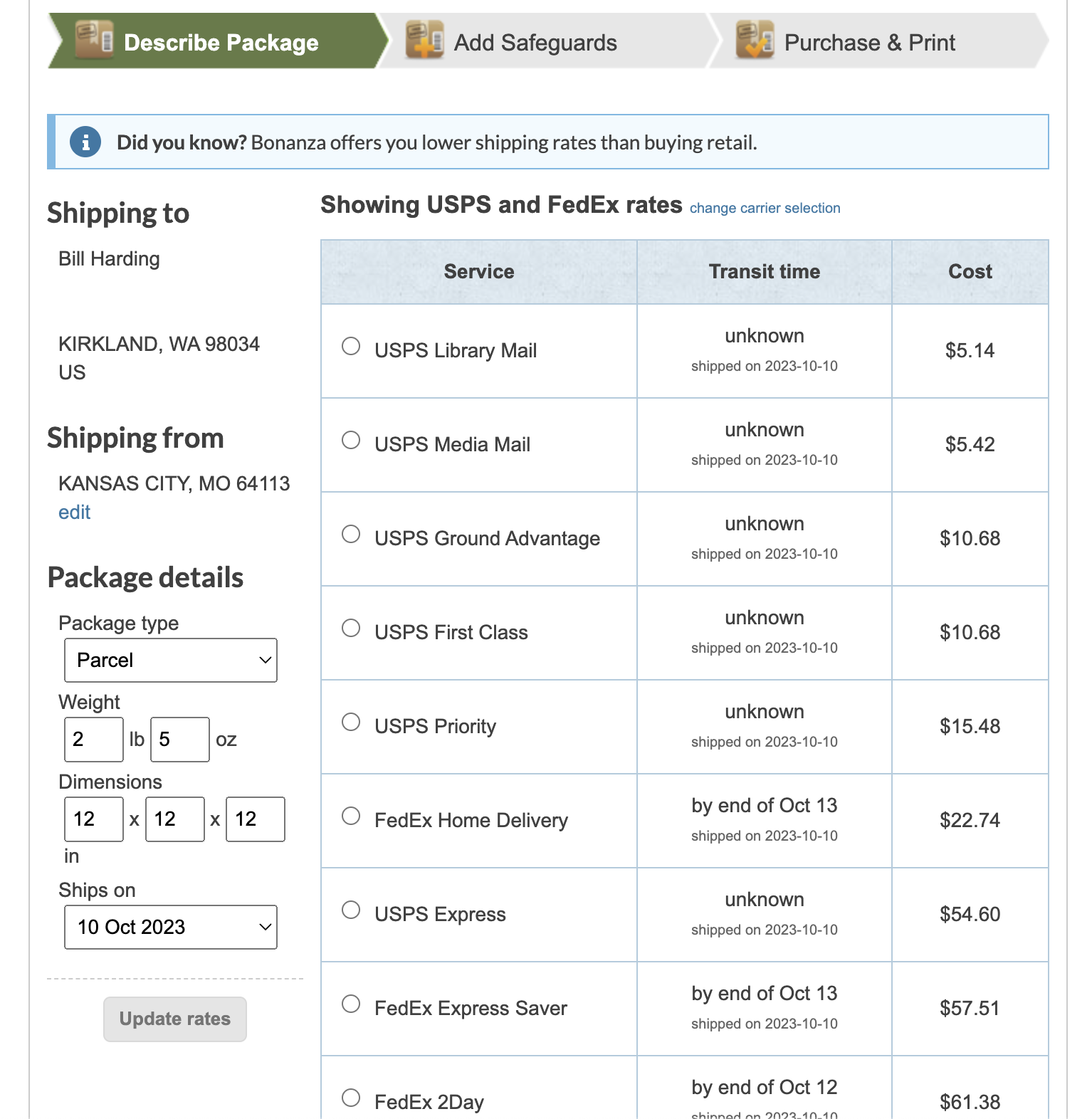The height and width of the screenshot is (1119, 1092).
Task: Switch to the Add Safeguards step
Action: [535, 41]
